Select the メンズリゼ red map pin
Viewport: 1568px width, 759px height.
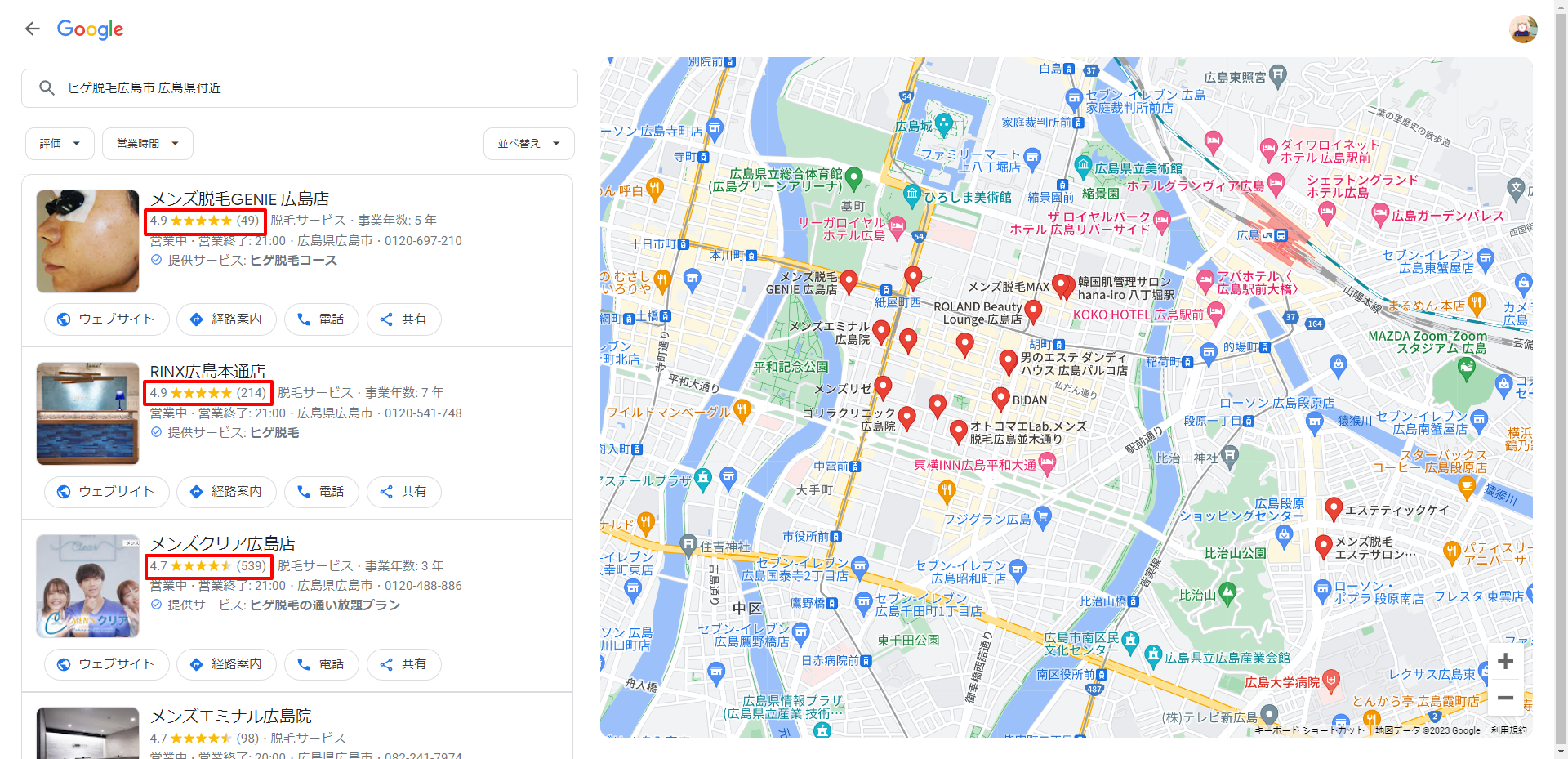(883, 387)
